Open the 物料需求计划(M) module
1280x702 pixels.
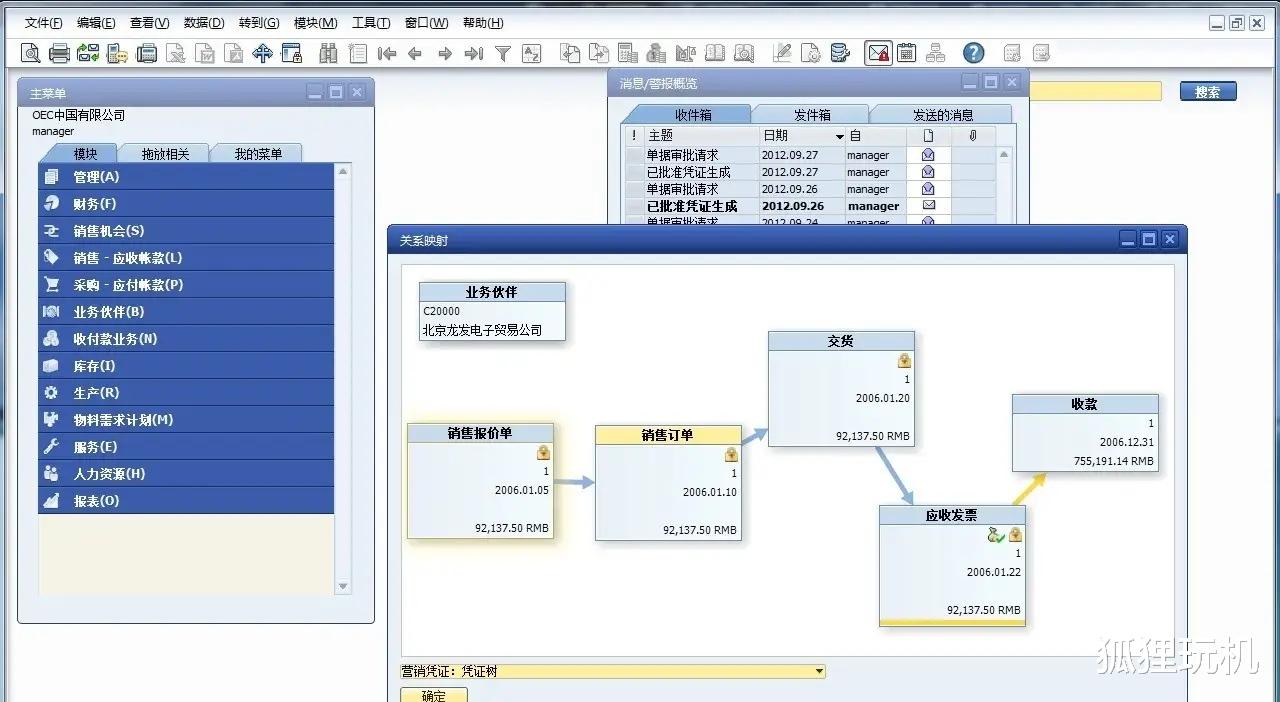coord(186,420)
